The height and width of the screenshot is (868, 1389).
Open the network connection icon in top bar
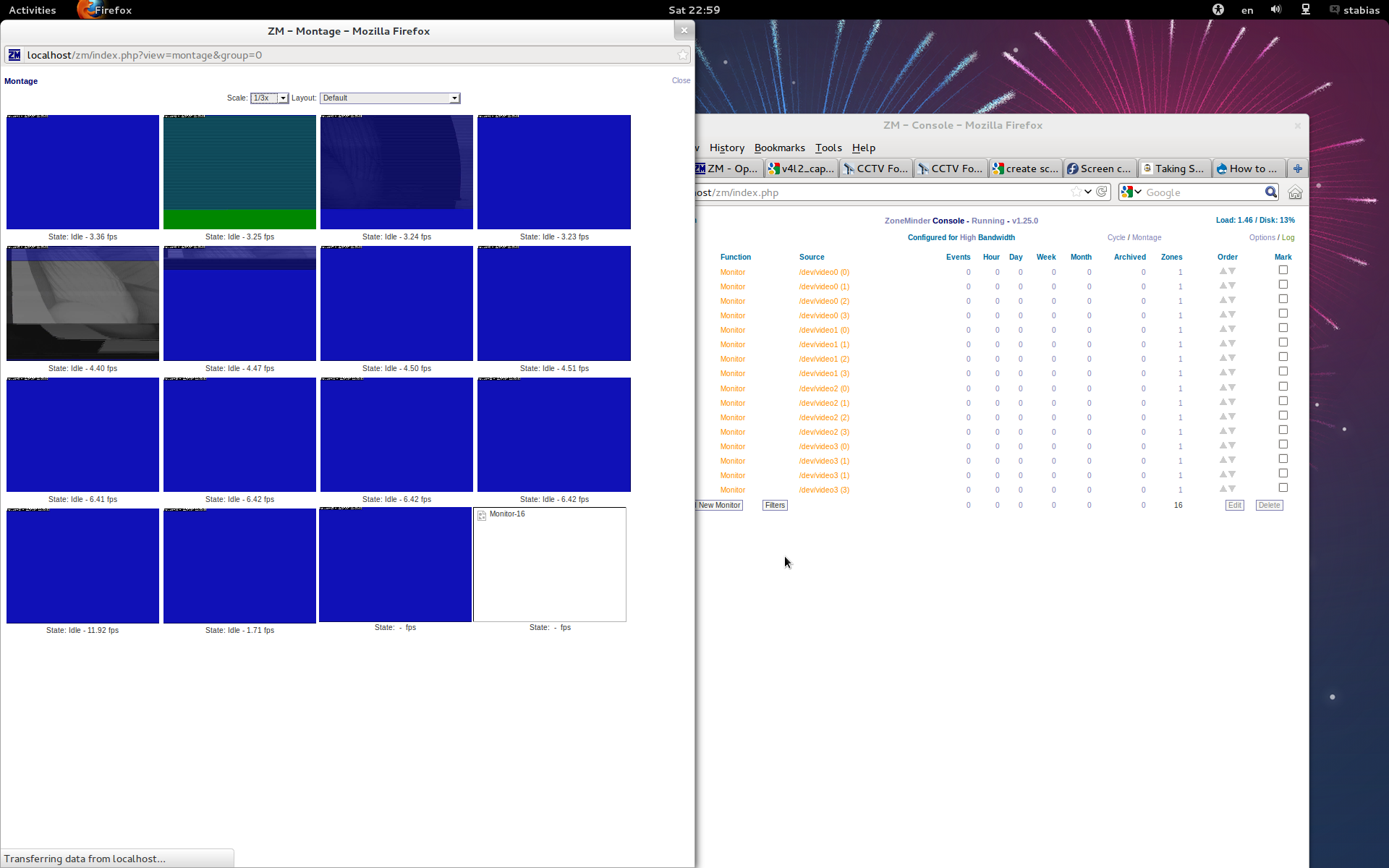click(x=1306, y=9)
